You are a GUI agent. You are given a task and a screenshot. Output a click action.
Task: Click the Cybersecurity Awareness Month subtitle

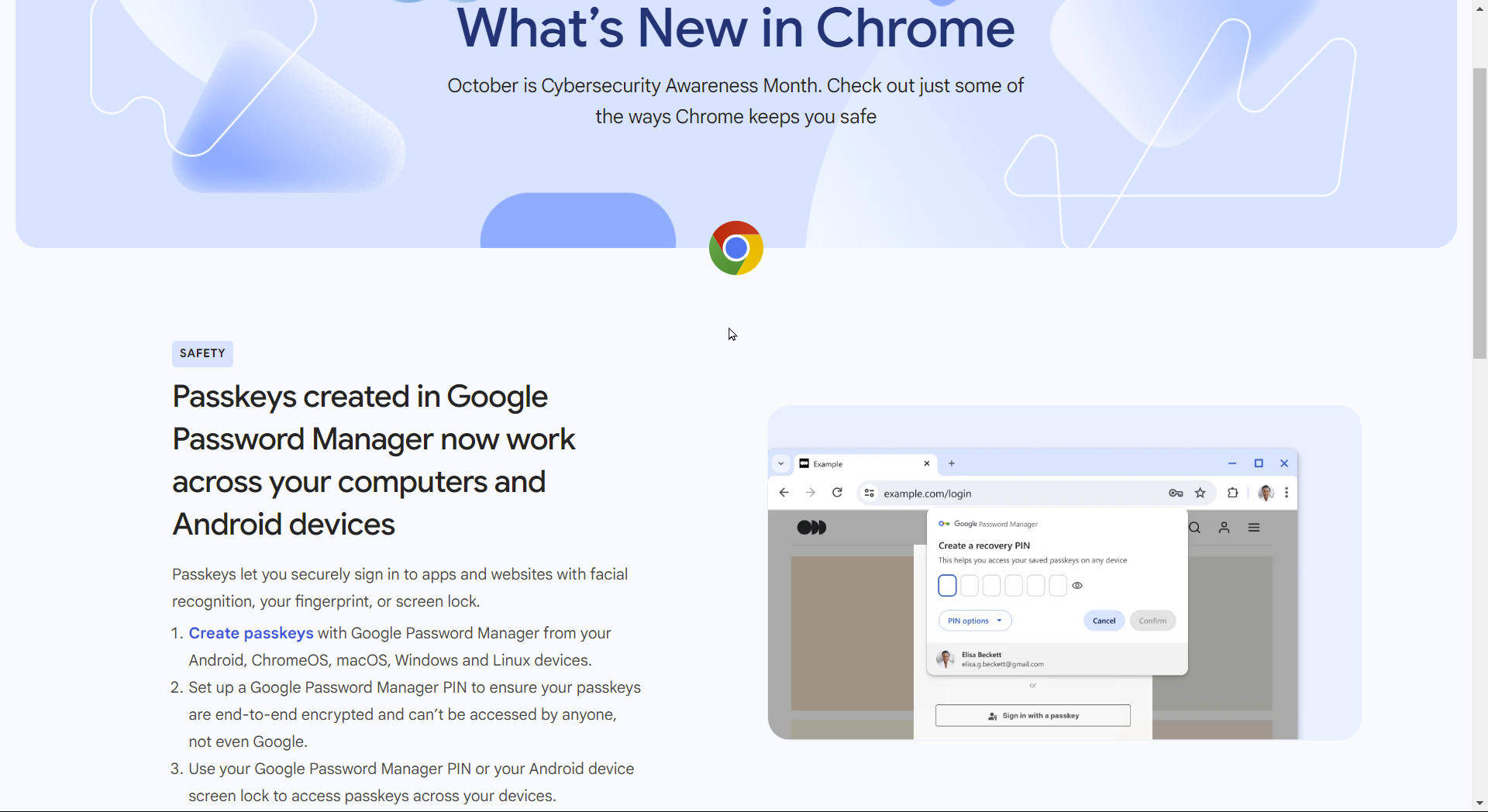point(735,101)
